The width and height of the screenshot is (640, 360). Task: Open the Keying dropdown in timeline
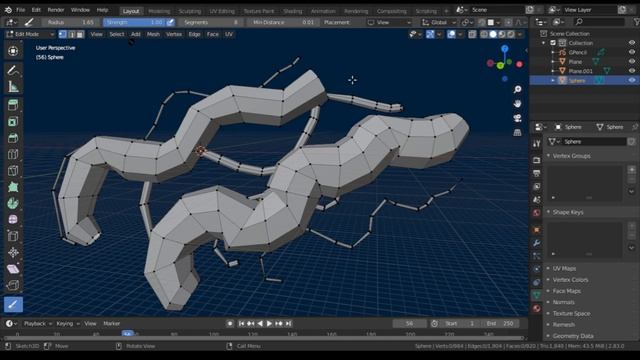click(68, 324)
